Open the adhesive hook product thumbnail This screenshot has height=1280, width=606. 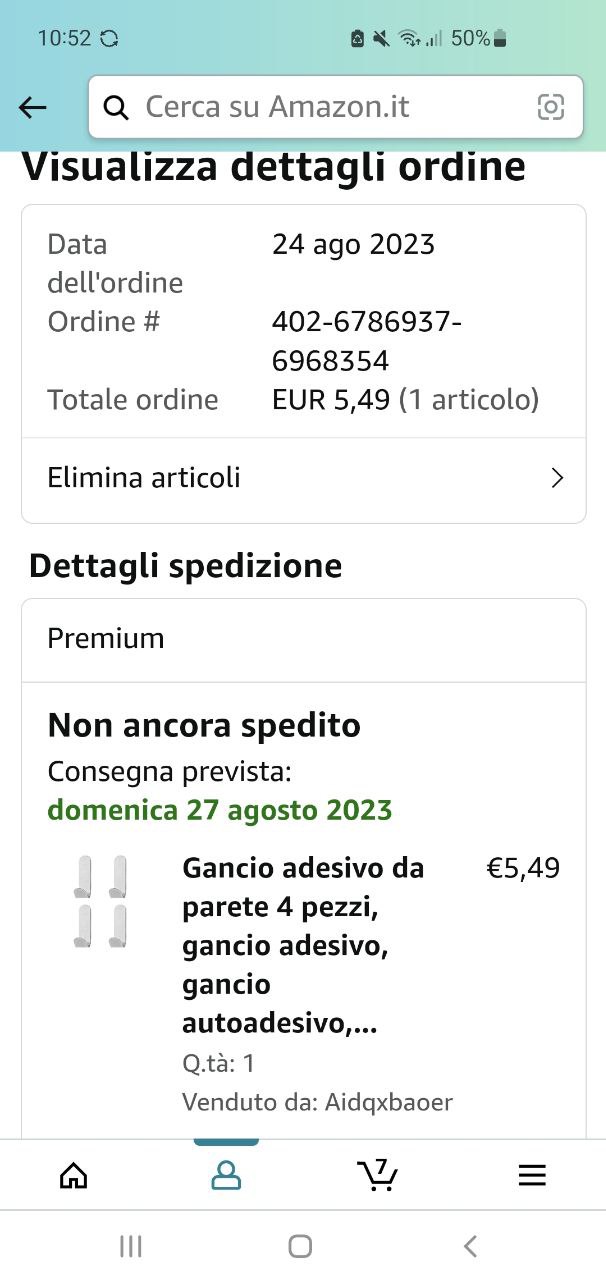click(101, 902)
